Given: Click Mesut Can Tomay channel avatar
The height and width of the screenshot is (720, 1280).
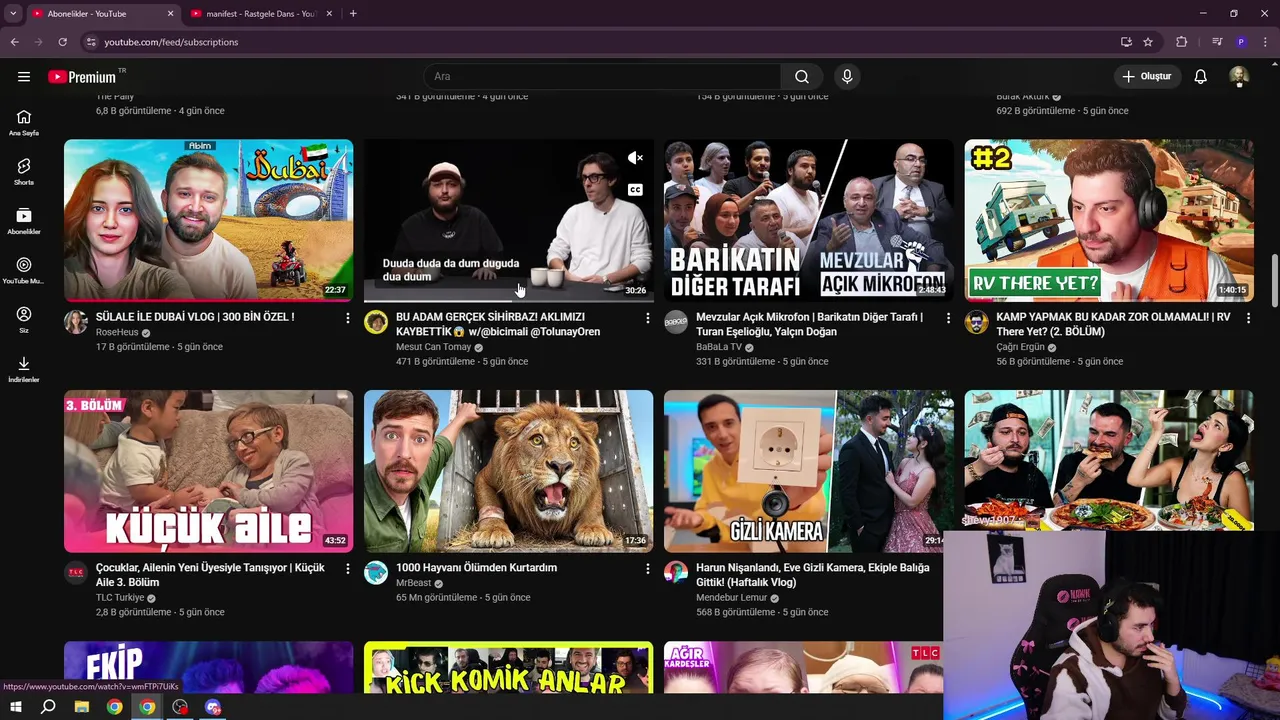Looking at the screenshot, I should pos(376,322).
